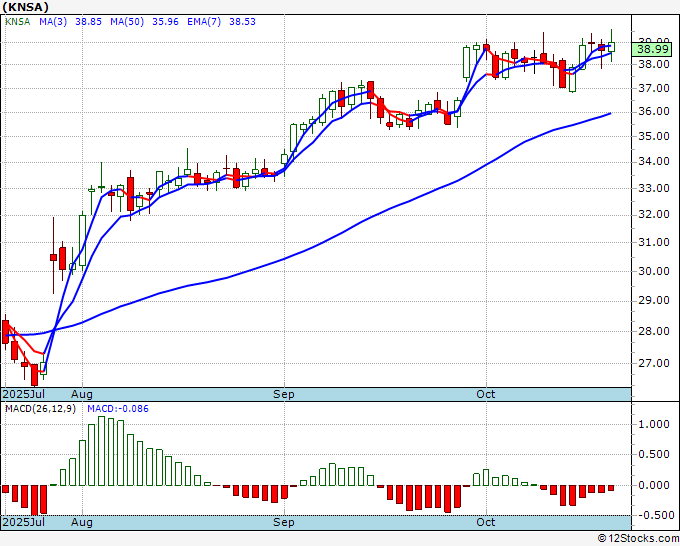
Task: Click the 2025Jul label on MACD axis
Action: pyautogui.click(x=24, y=522)
